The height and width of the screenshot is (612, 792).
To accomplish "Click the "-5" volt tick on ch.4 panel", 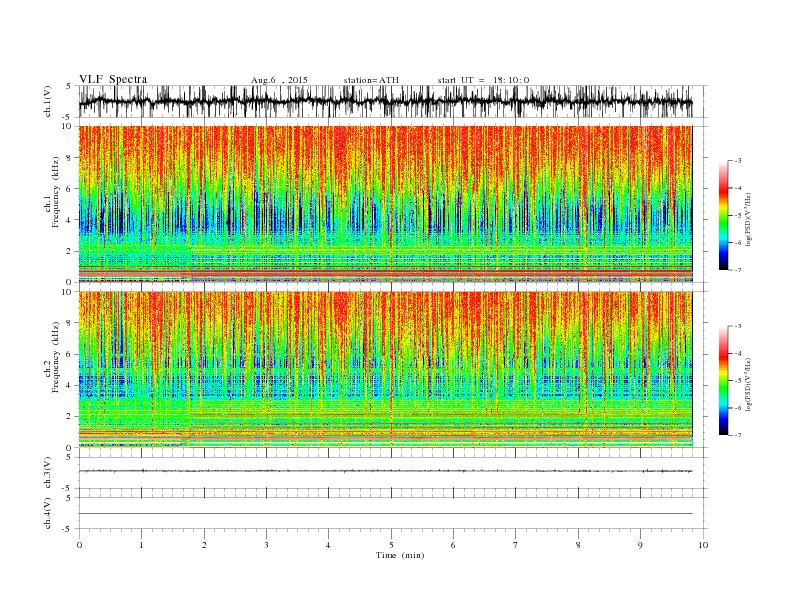I will click(68, 529).
